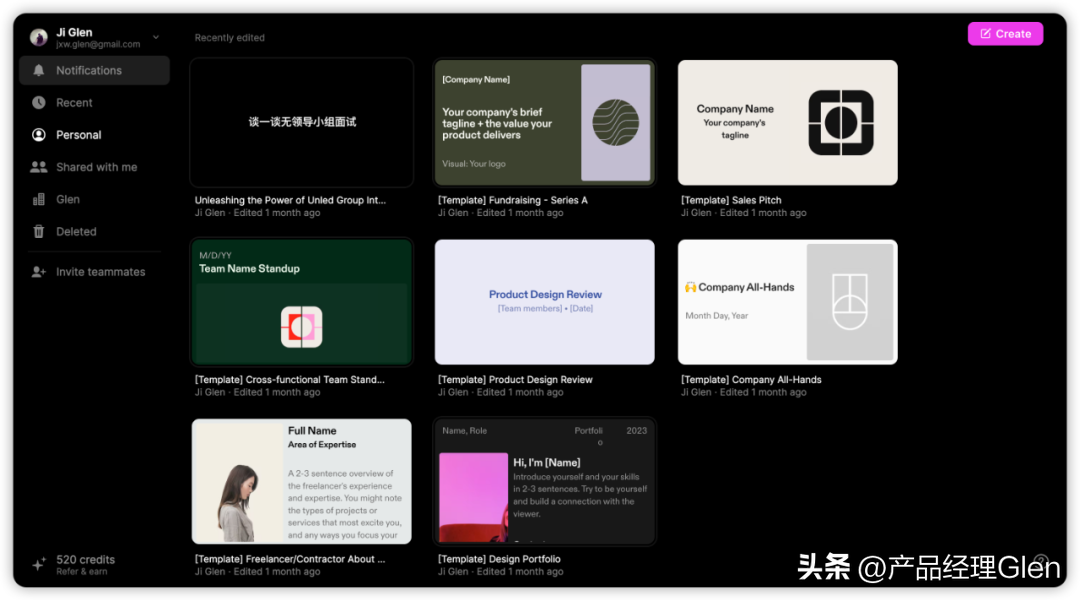The width and height of the screenshot is (1080, 600).
Task: Click 'Edited 1 month ago' under Design Portfolio
Action: click(520, 572)
